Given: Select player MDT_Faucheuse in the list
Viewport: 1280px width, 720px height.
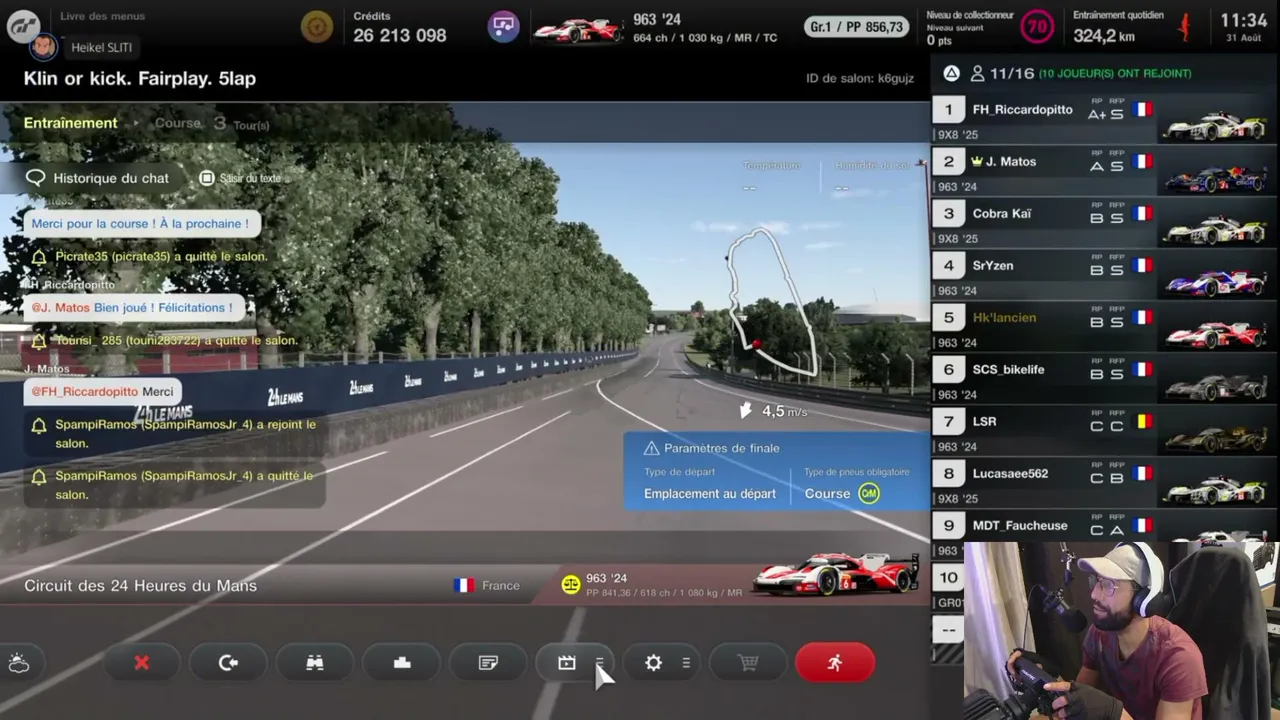Looking at the screenshot, I should (x=1105, y=527).
